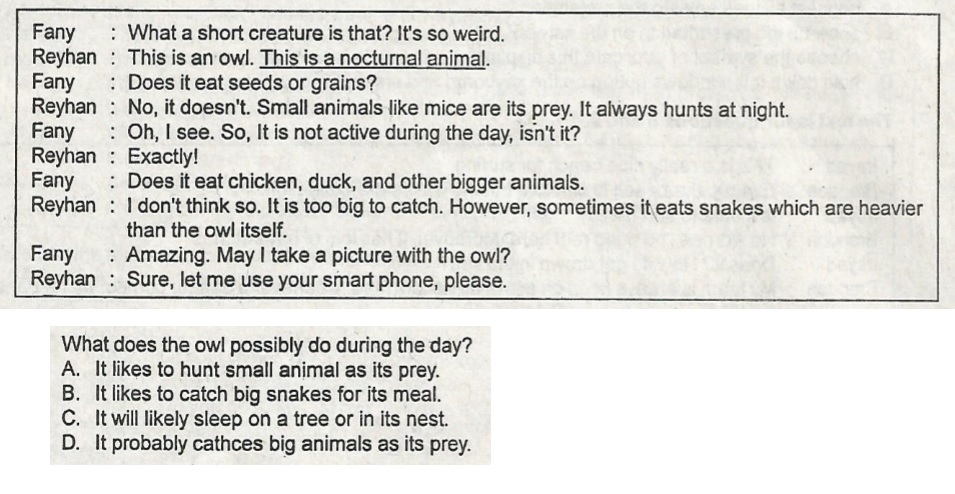Click the last line 'Sure, let me use your smart phone'
Screen dimensions: 955x494
pyautogui.click(x=317, y=280)
